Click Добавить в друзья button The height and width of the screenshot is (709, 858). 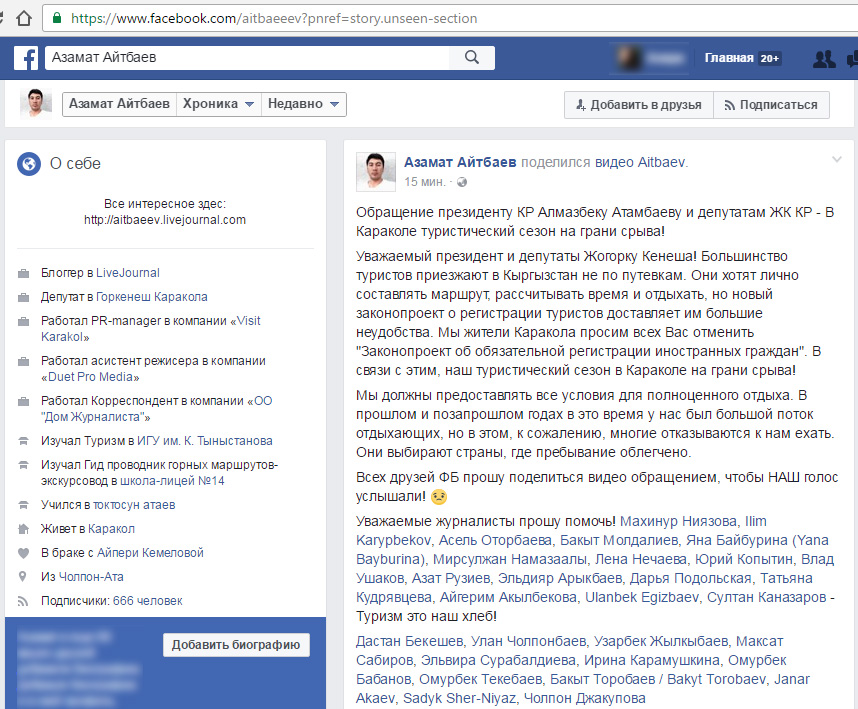638,105
